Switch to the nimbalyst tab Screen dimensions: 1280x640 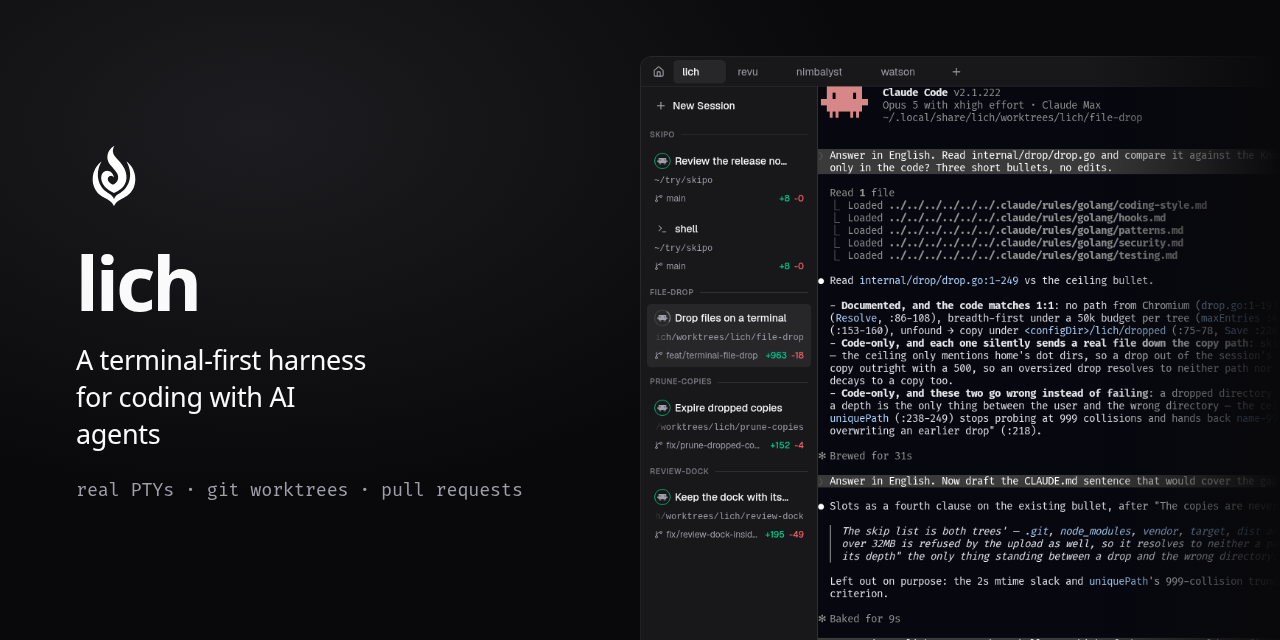point(819,72)
